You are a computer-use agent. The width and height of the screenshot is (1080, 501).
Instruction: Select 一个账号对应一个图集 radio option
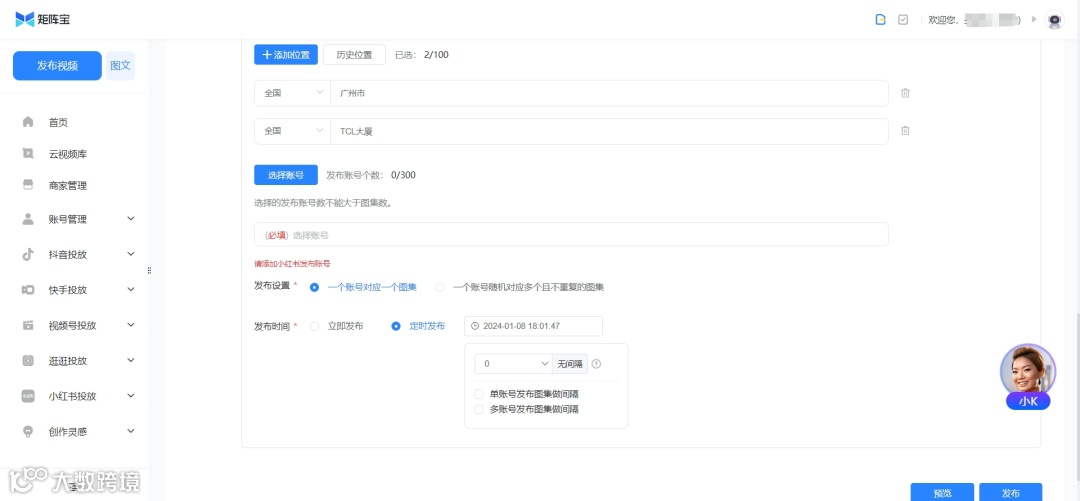[314, 287]
